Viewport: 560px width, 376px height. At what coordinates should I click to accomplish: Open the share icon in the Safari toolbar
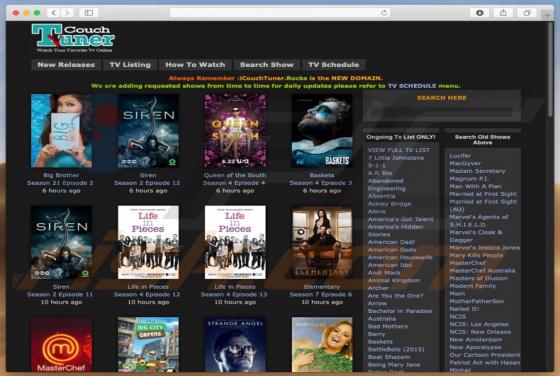503,13
